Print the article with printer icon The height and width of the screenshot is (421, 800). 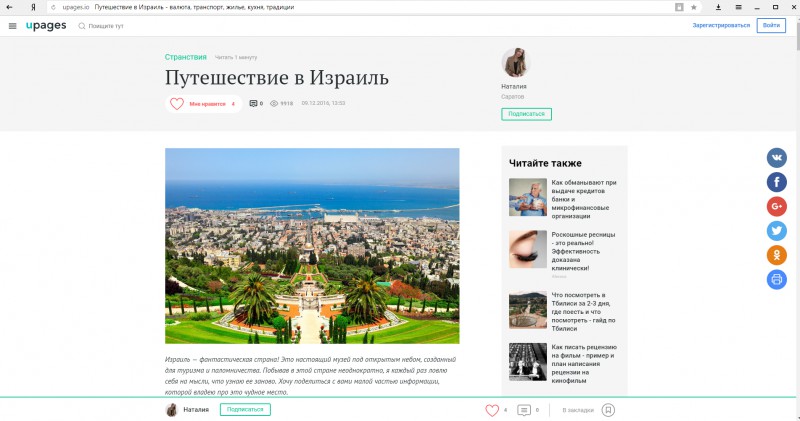click(777, 279)
